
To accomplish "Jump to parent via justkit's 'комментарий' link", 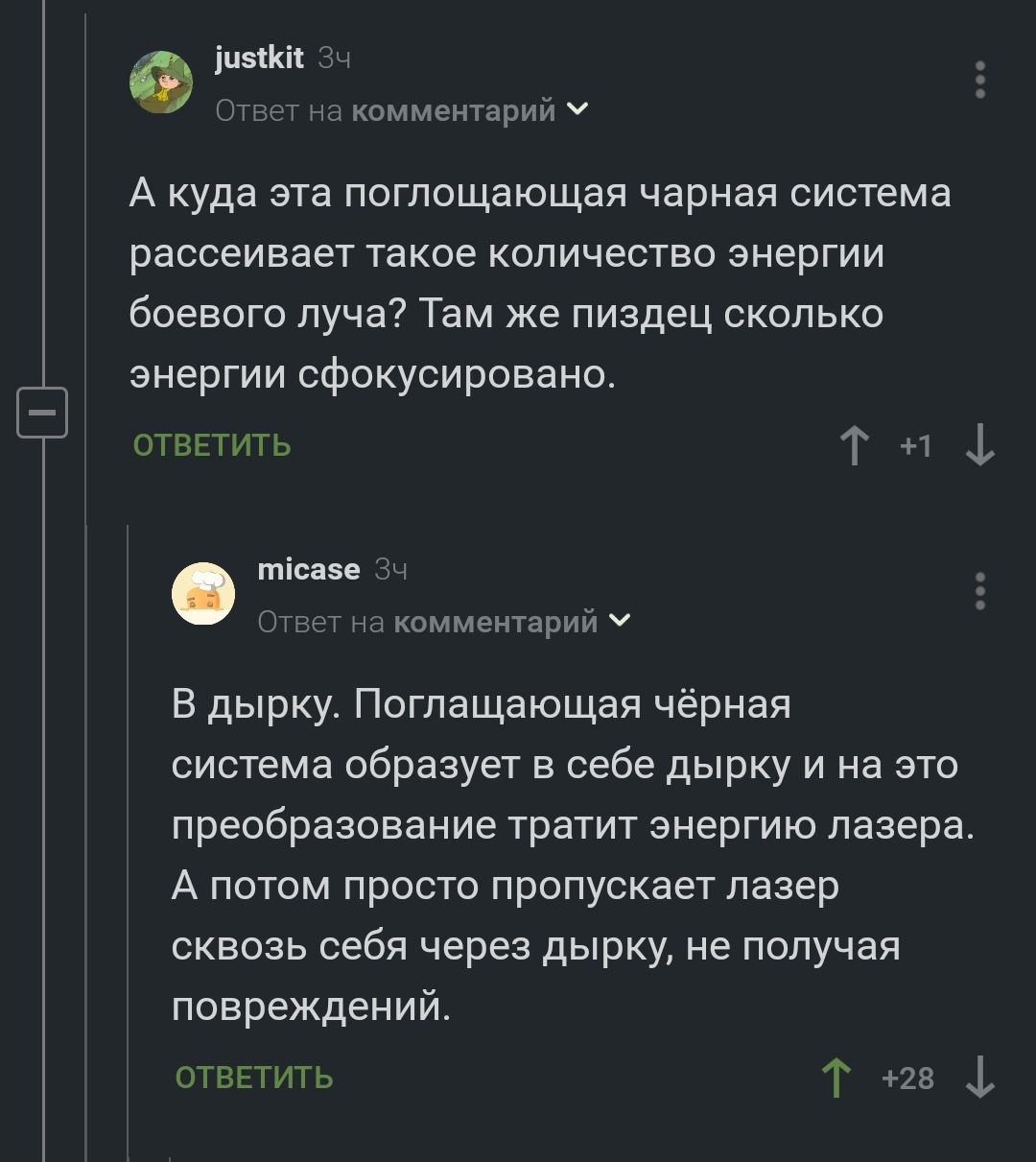I will (x=454, y=111).
